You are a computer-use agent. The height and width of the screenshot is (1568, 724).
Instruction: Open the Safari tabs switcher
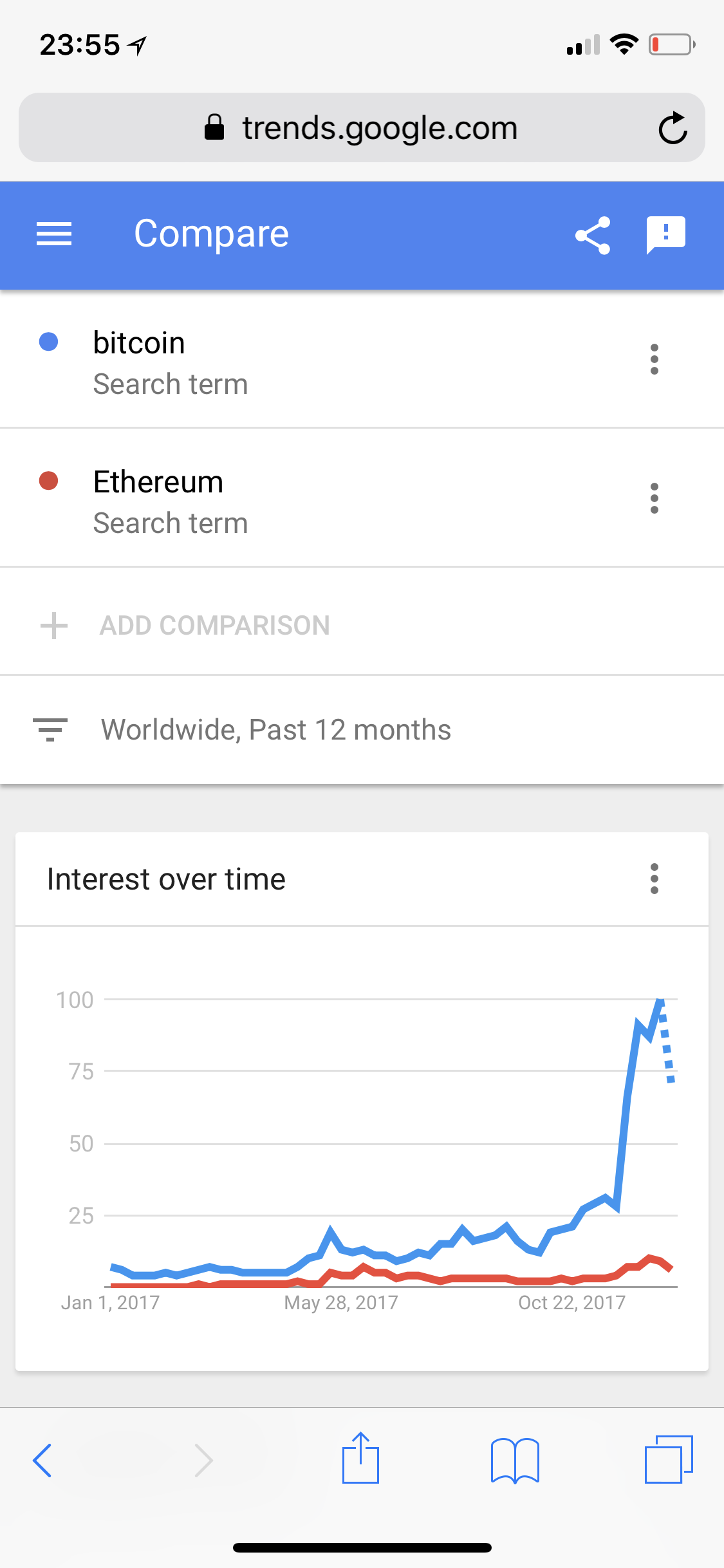669,1459
